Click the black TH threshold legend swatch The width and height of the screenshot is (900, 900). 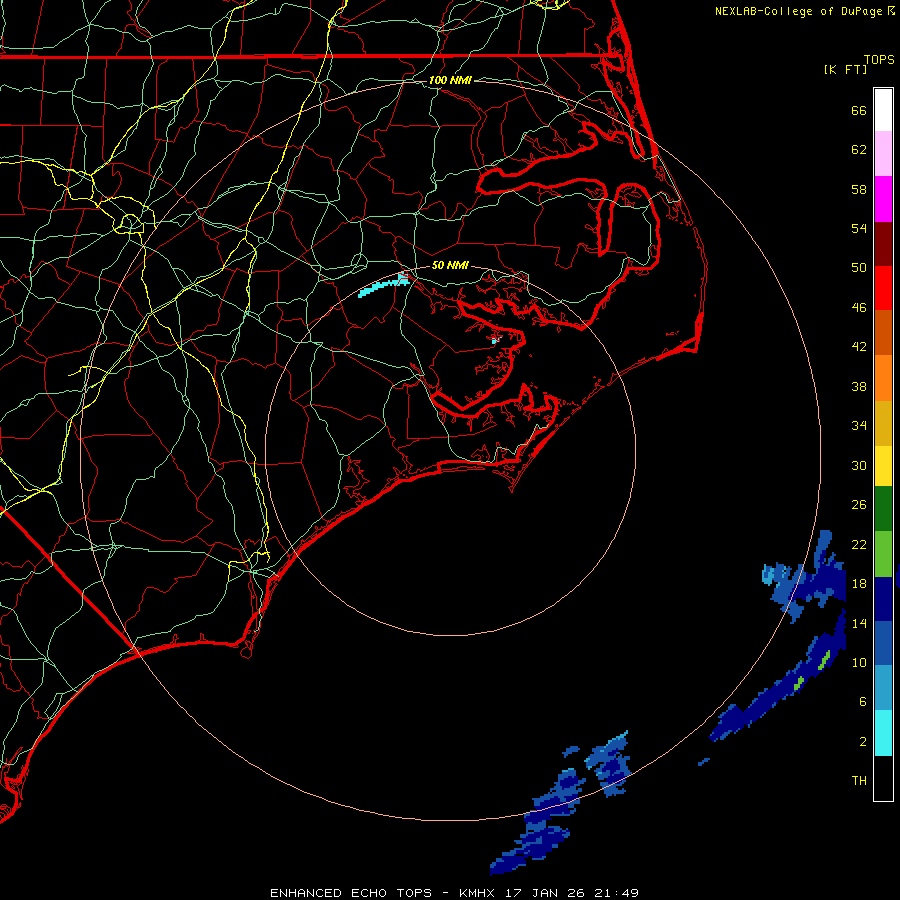883,778
